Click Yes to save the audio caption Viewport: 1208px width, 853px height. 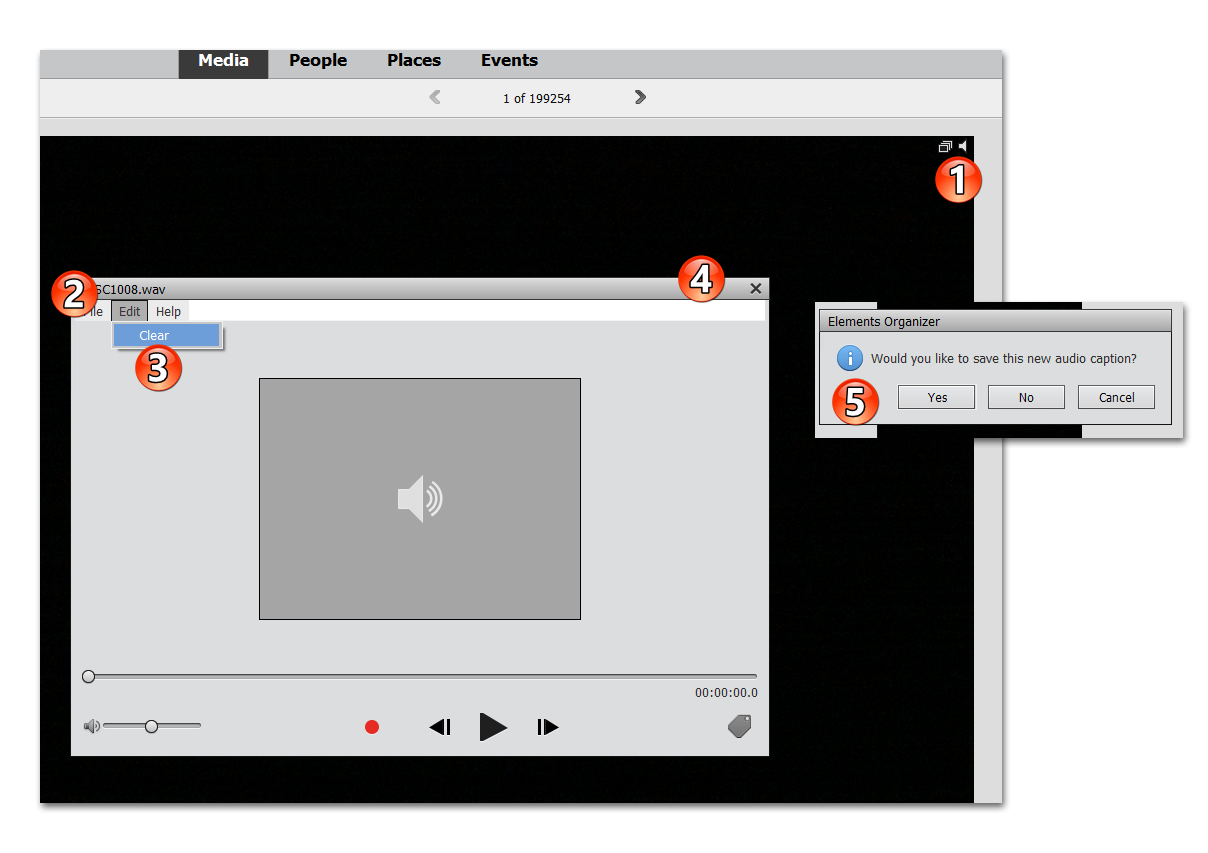point(936,397)
